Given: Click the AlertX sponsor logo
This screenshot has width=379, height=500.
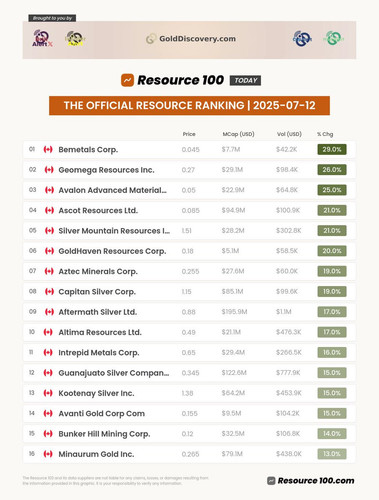Looking at the screenshot, I should coord(42,38).
